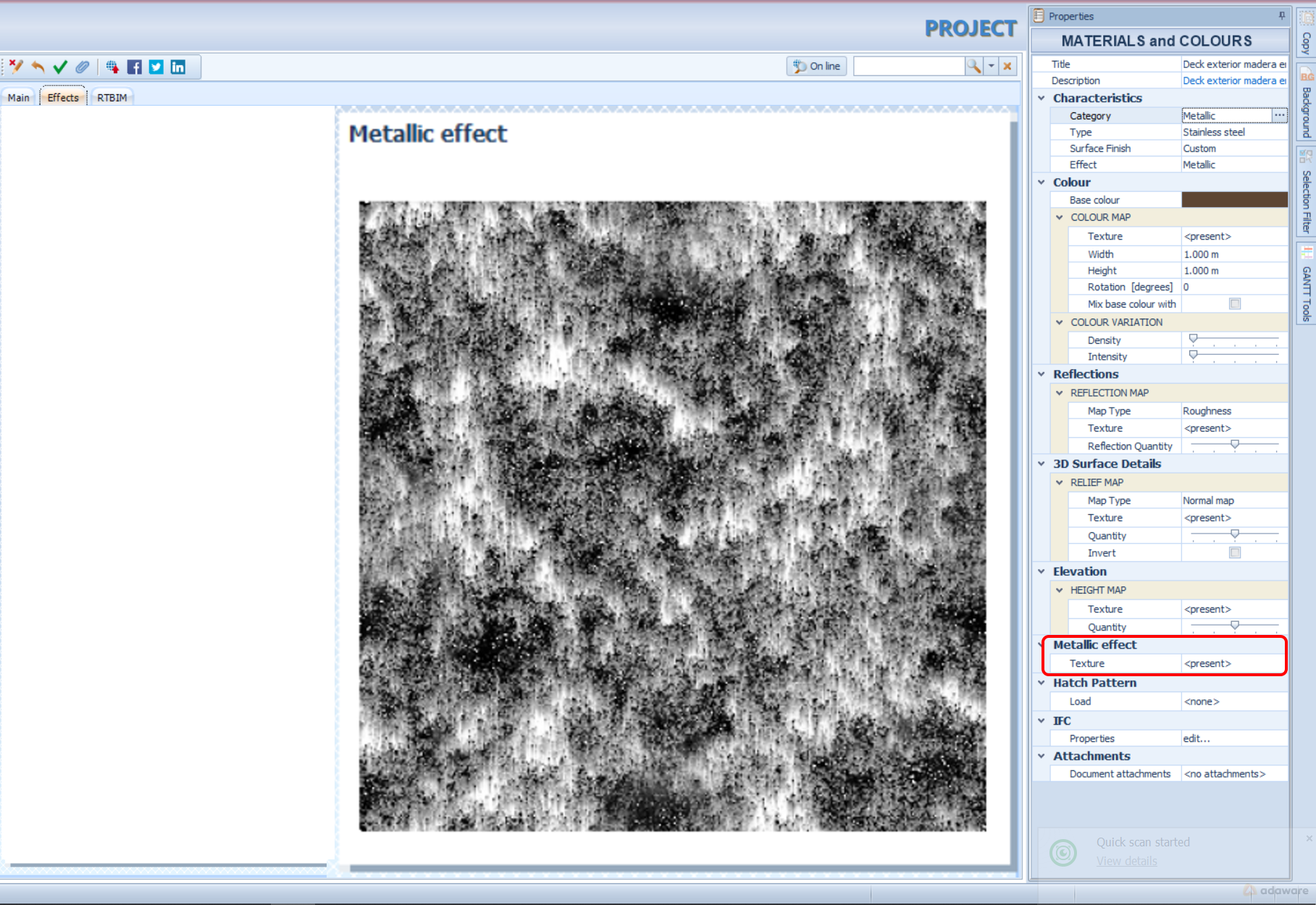The height and width of the screenshot is (905, 1316).
Task: Collapse the Hatch Pattern section
Action: (1042, 683)
